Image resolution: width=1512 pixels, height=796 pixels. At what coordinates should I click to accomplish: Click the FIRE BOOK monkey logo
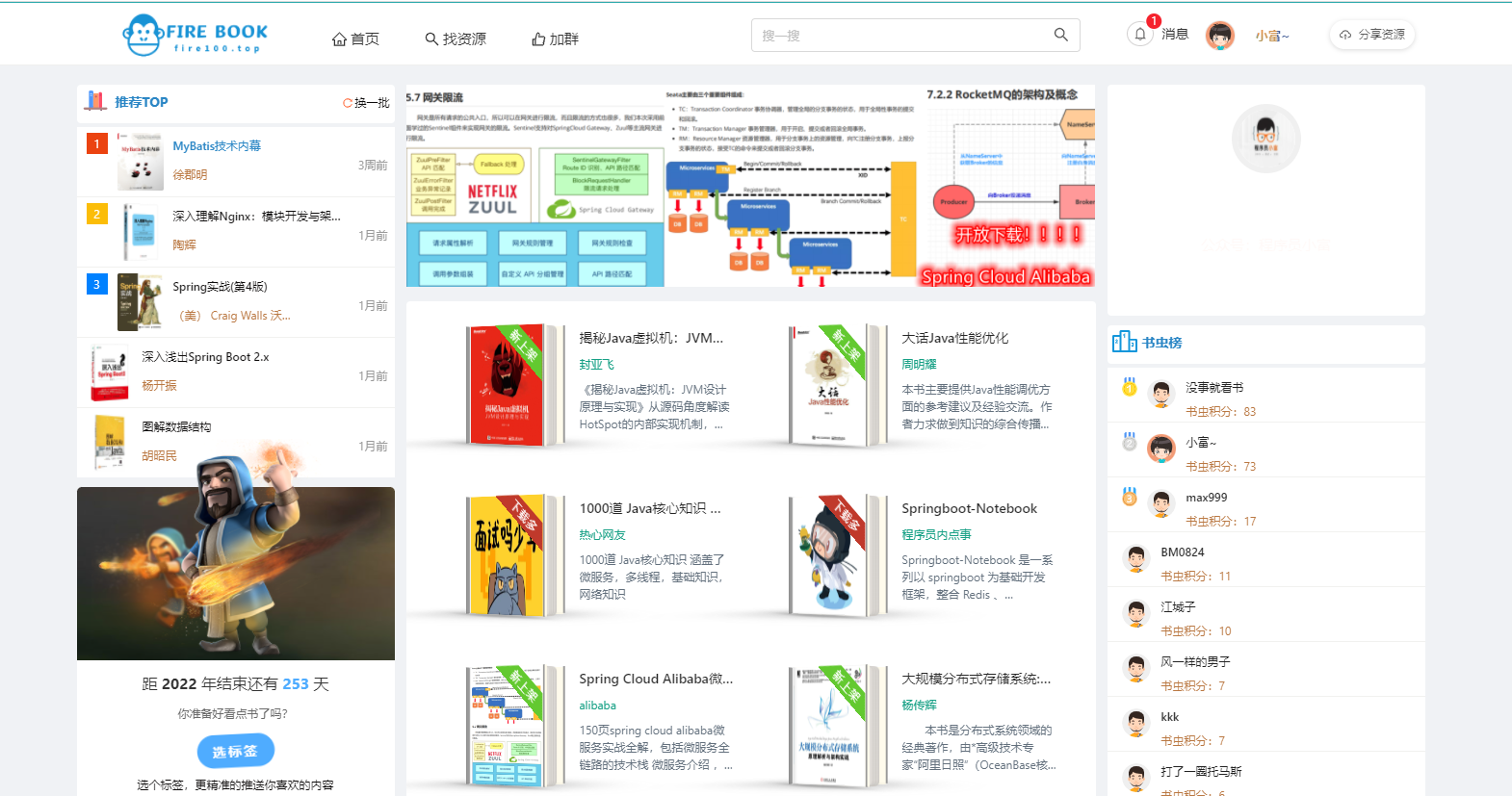click(196, 36)
